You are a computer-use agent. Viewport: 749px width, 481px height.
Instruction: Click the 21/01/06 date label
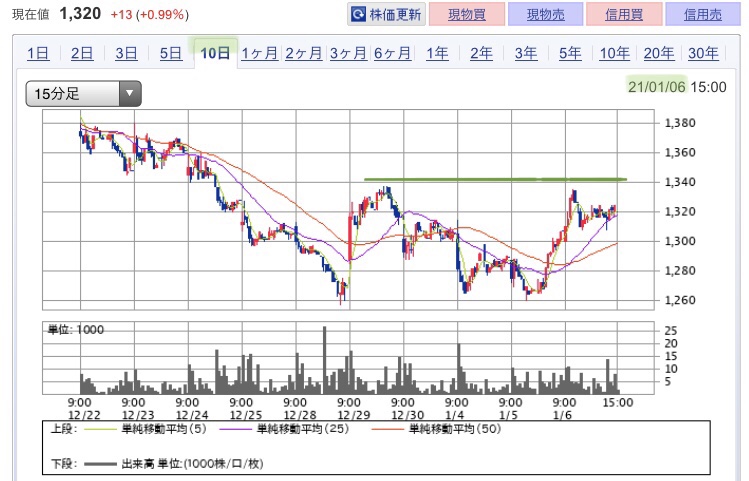[657, 86]
